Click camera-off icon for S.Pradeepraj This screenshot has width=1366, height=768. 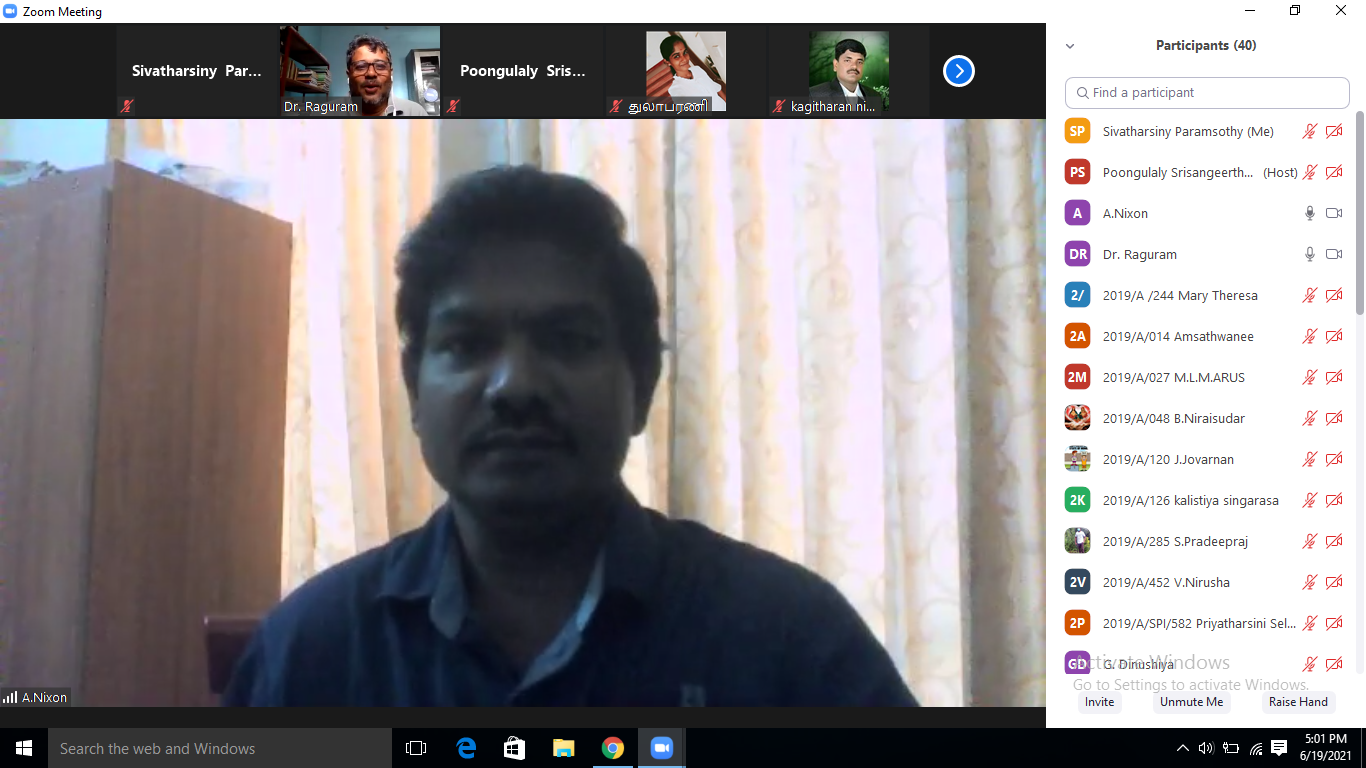1334,541
